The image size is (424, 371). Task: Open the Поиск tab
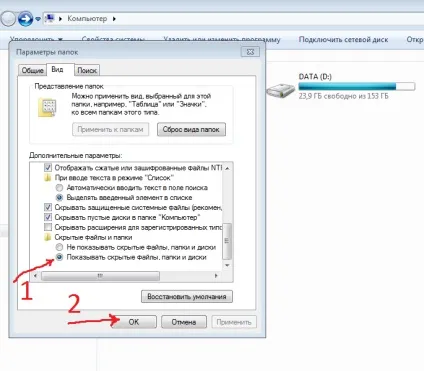(87, 71)
